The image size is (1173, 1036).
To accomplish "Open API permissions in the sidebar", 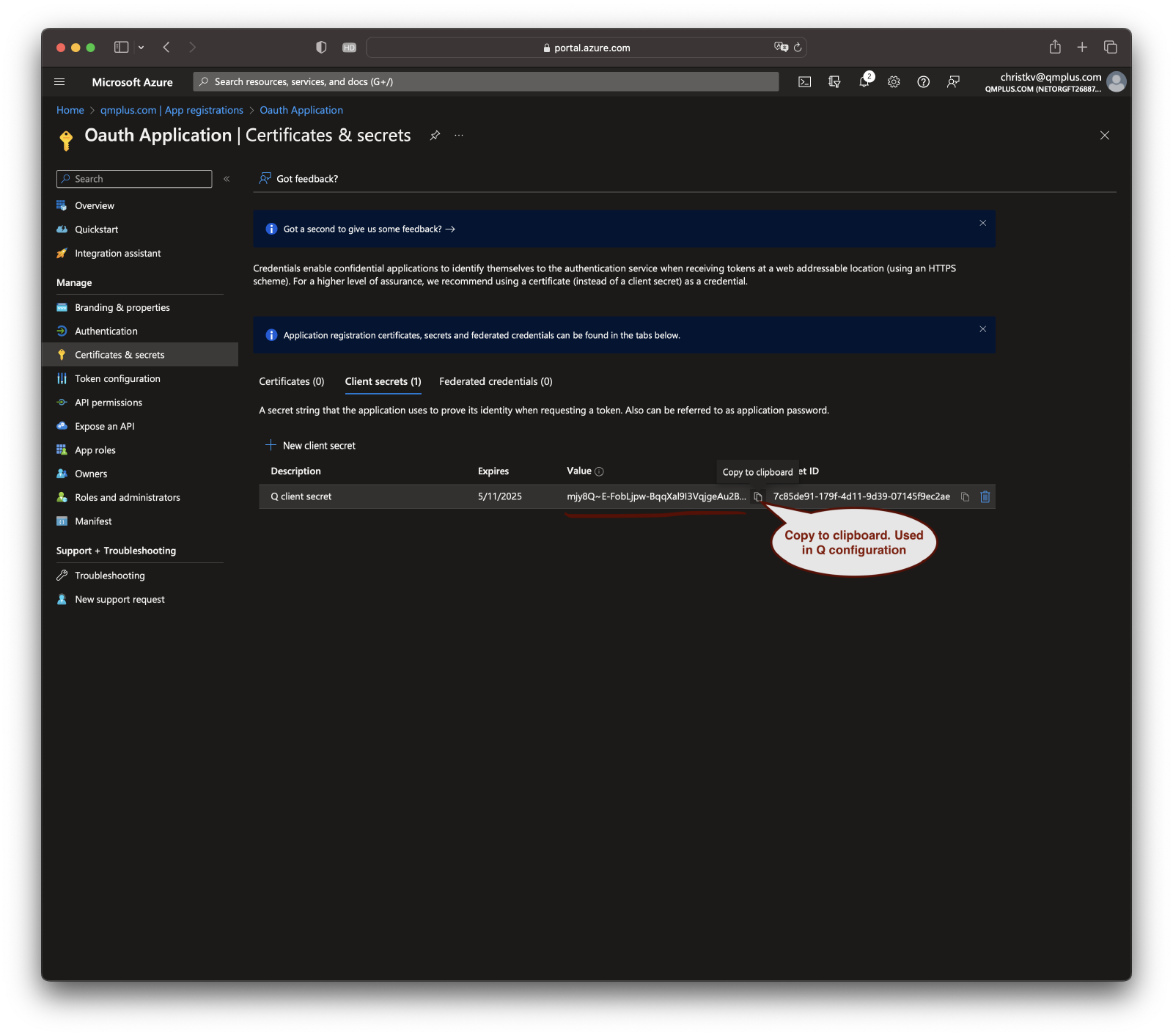I will click(109, 403).
